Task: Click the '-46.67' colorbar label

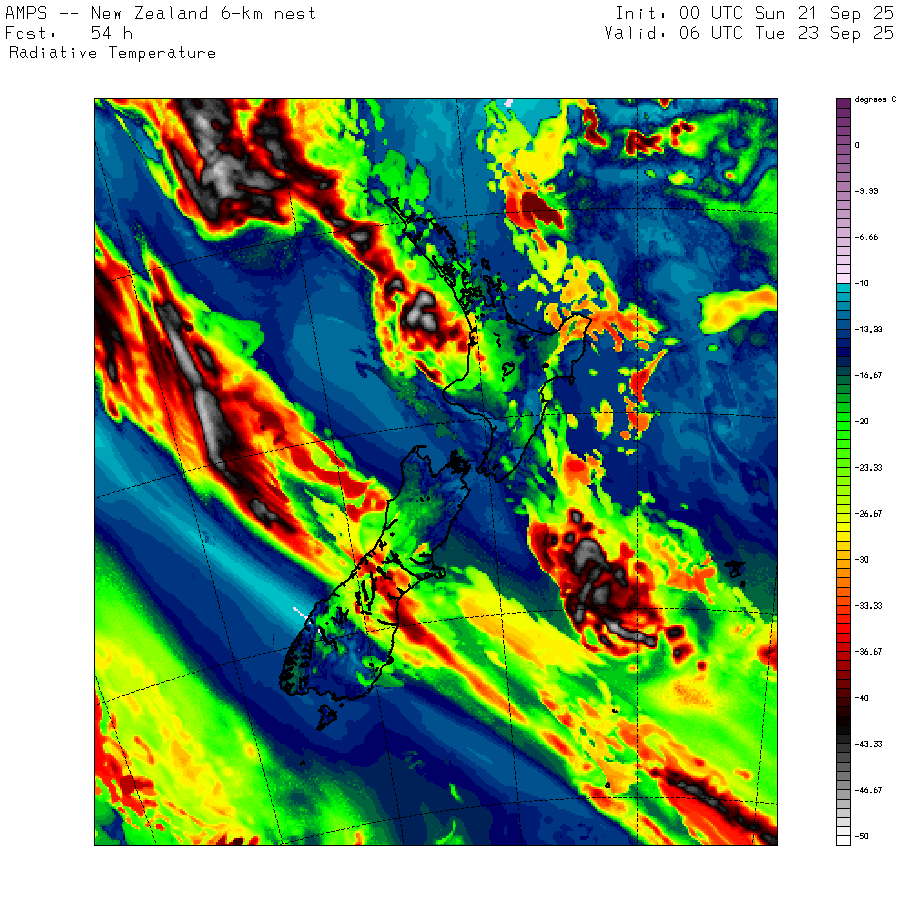Action: click(868, 790)
